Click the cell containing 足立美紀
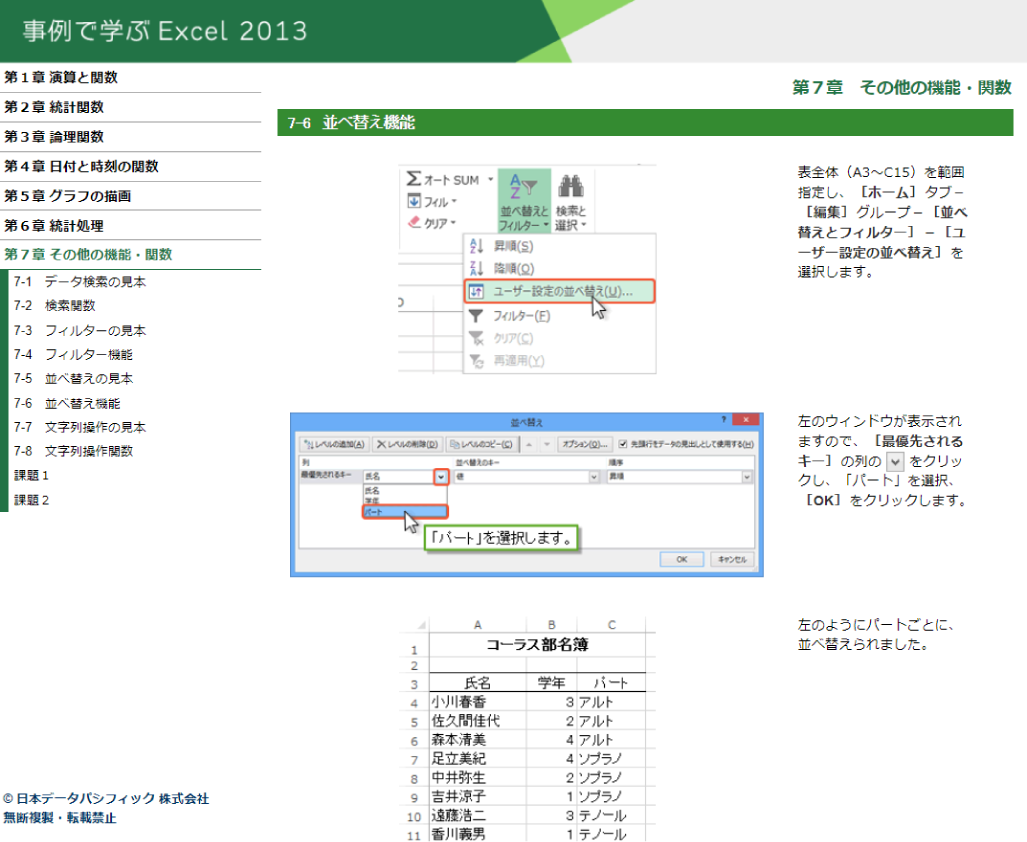Viewport: 1027px width, 842px height. (477, 759)
